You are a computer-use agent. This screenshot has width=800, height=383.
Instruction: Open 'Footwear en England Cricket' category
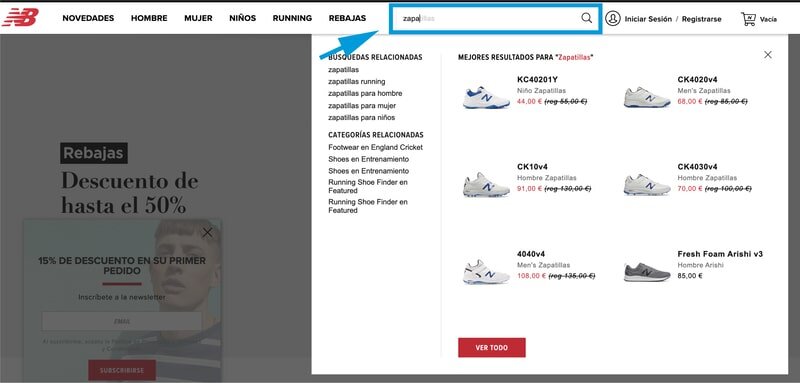[x=376, y=147]
